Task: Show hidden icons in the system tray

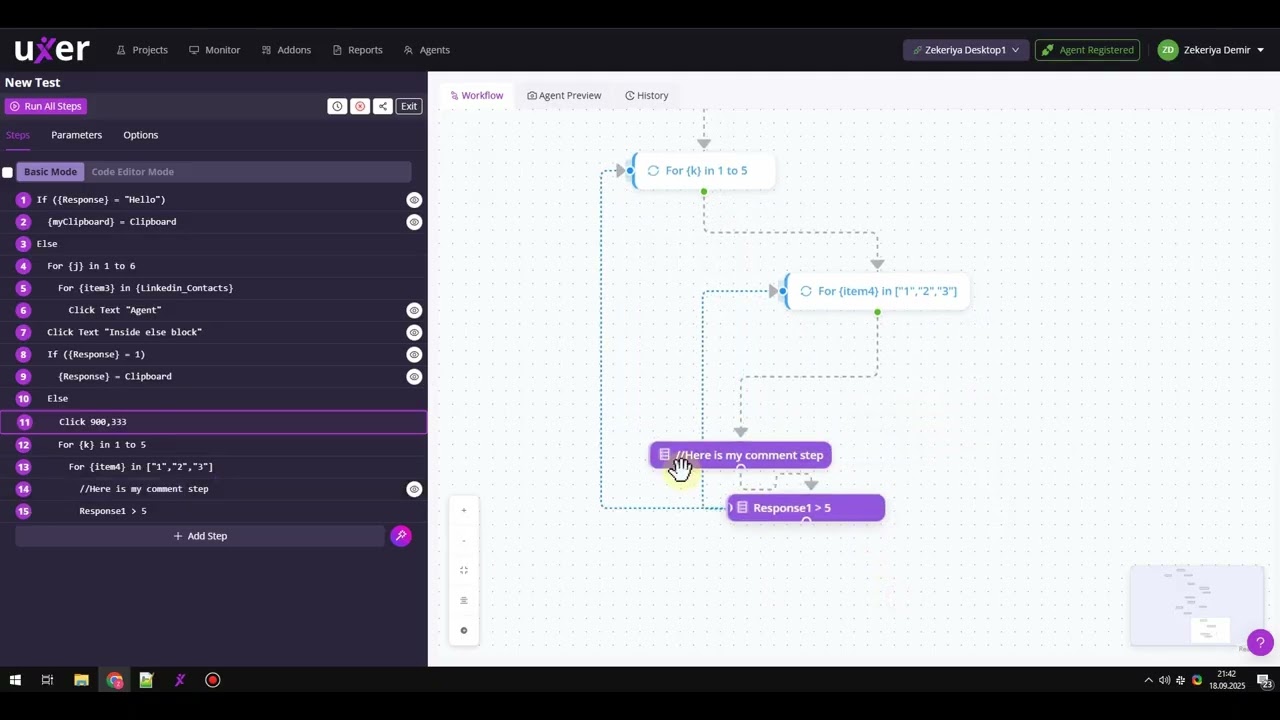Action: 1148,680
